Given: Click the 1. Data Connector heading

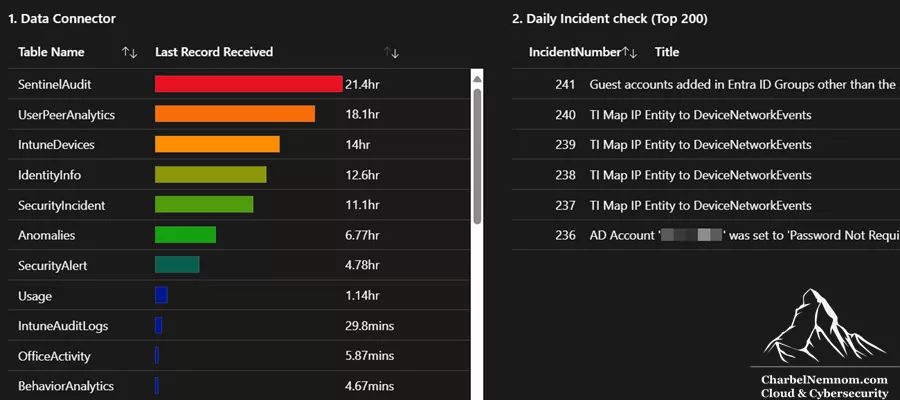Looking at the screenshot, I should (62, 19).
